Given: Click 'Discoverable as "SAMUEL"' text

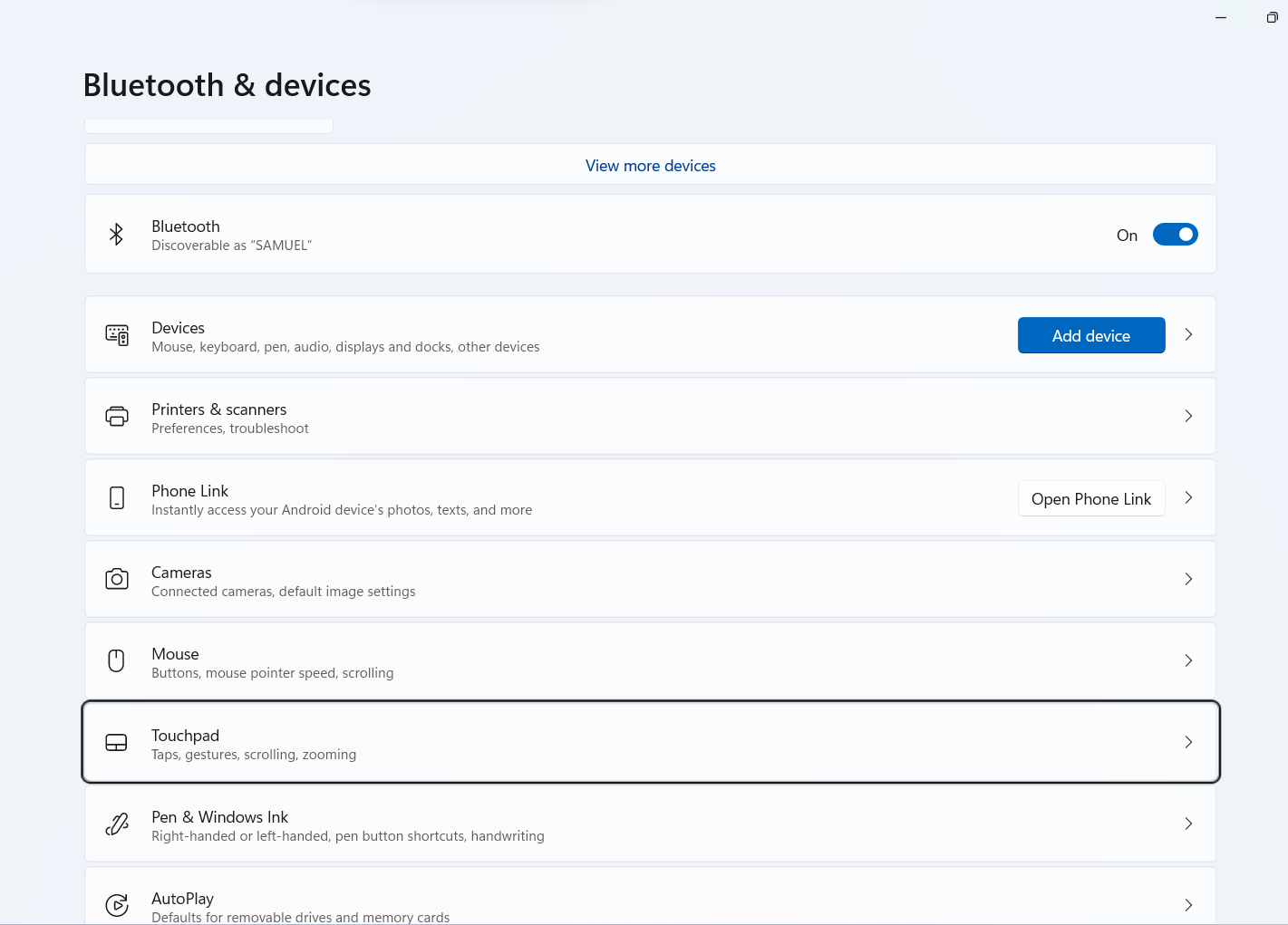Looking at the screenshot, I should [x=231, y=246].
